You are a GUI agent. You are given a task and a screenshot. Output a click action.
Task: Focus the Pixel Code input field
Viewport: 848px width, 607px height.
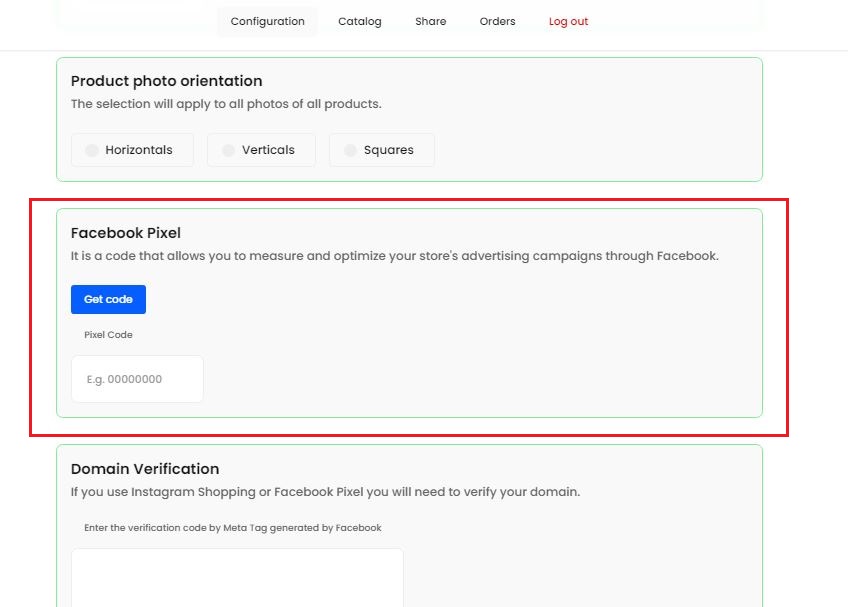(137, 379)
